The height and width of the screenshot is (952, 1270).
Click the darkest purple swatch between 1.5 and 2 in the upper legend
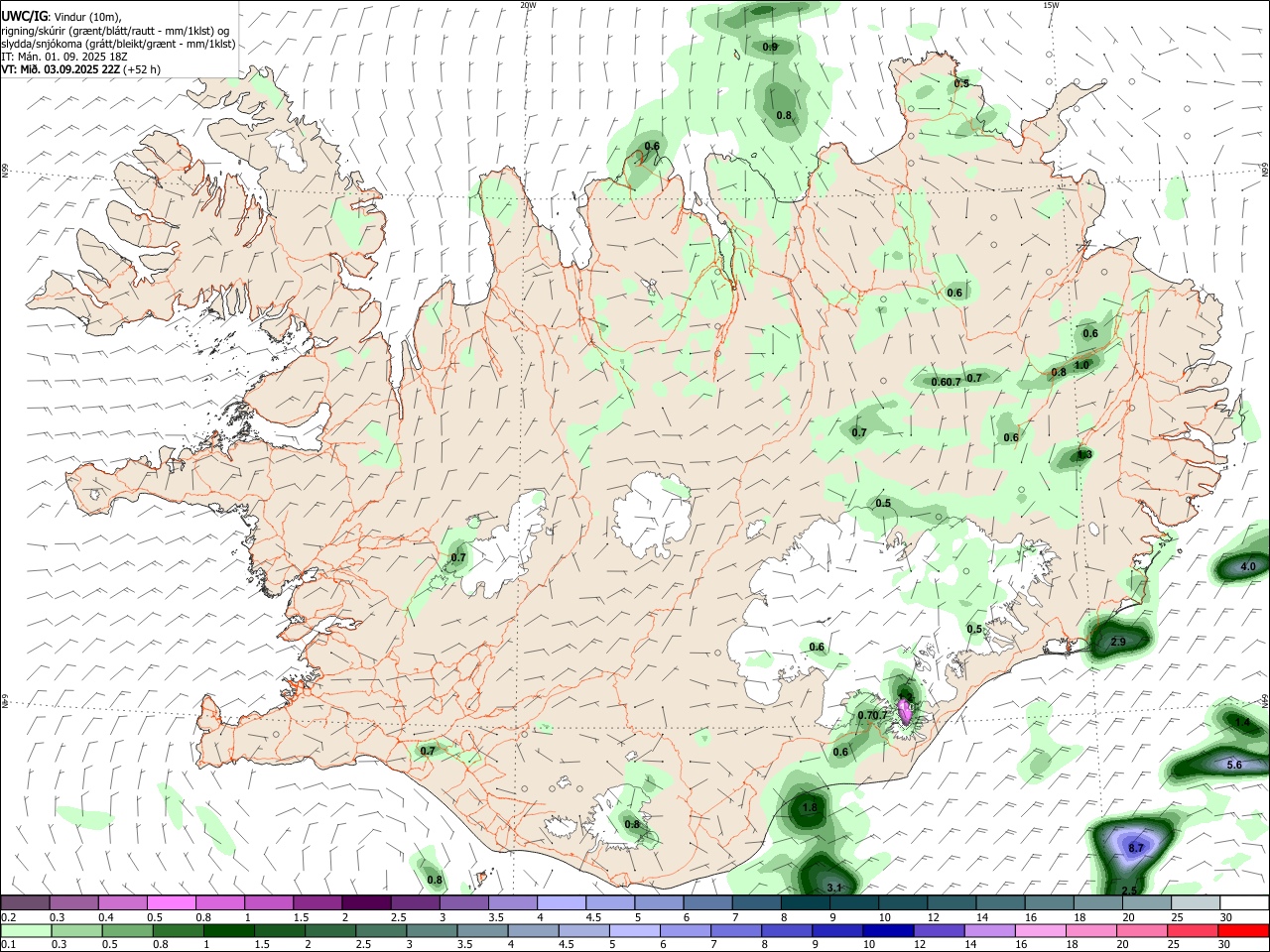click(365, 903)
